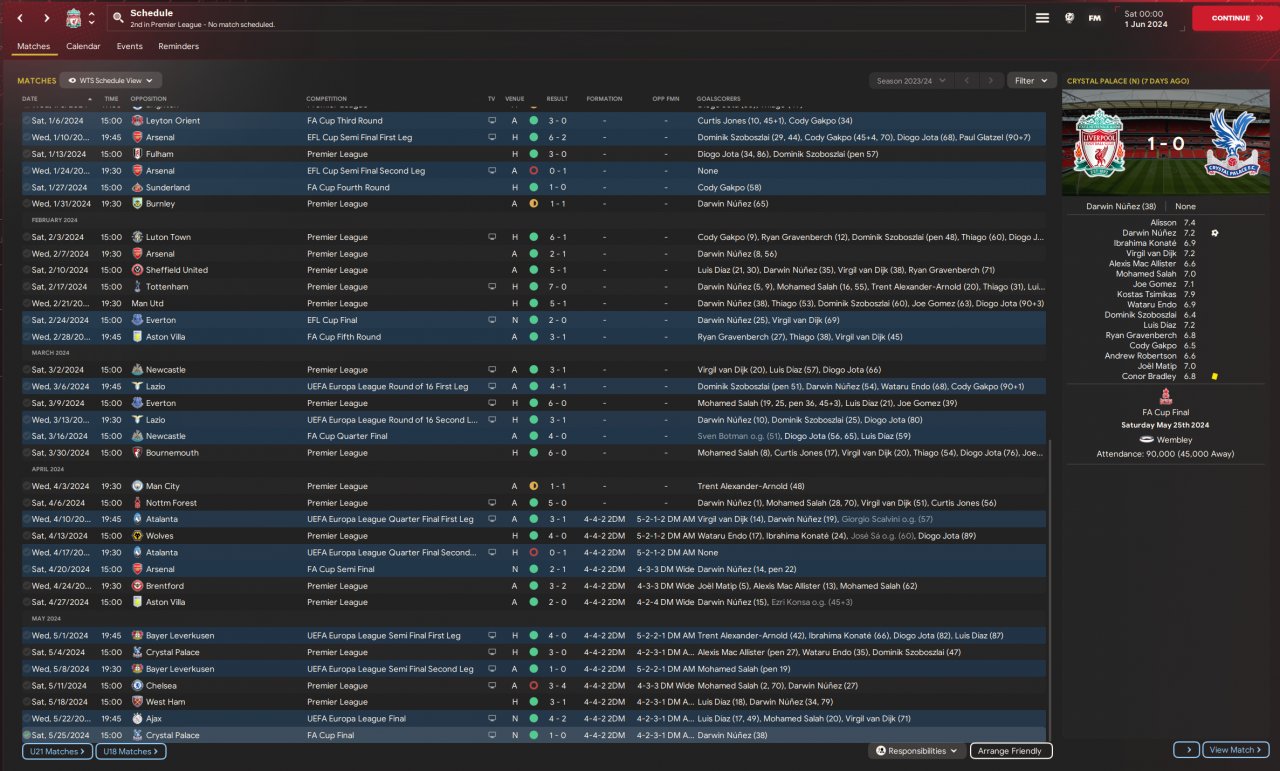Click the Sheffield United club badge

click(138, 270)
